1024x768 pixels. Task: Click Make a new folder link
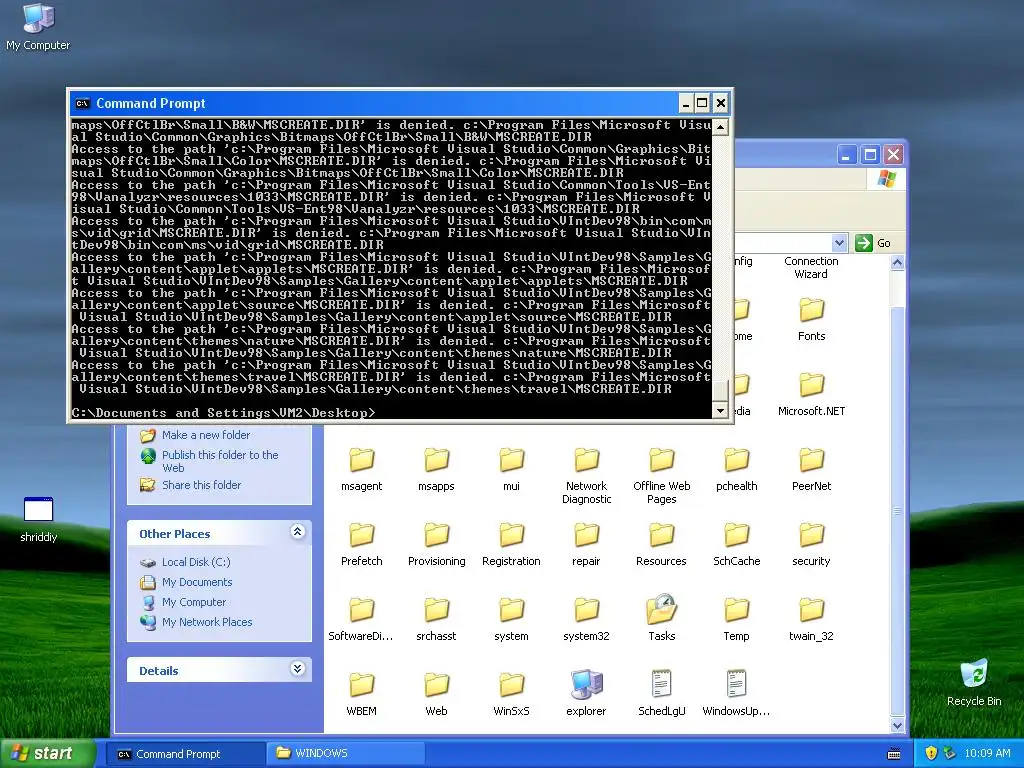206,435
